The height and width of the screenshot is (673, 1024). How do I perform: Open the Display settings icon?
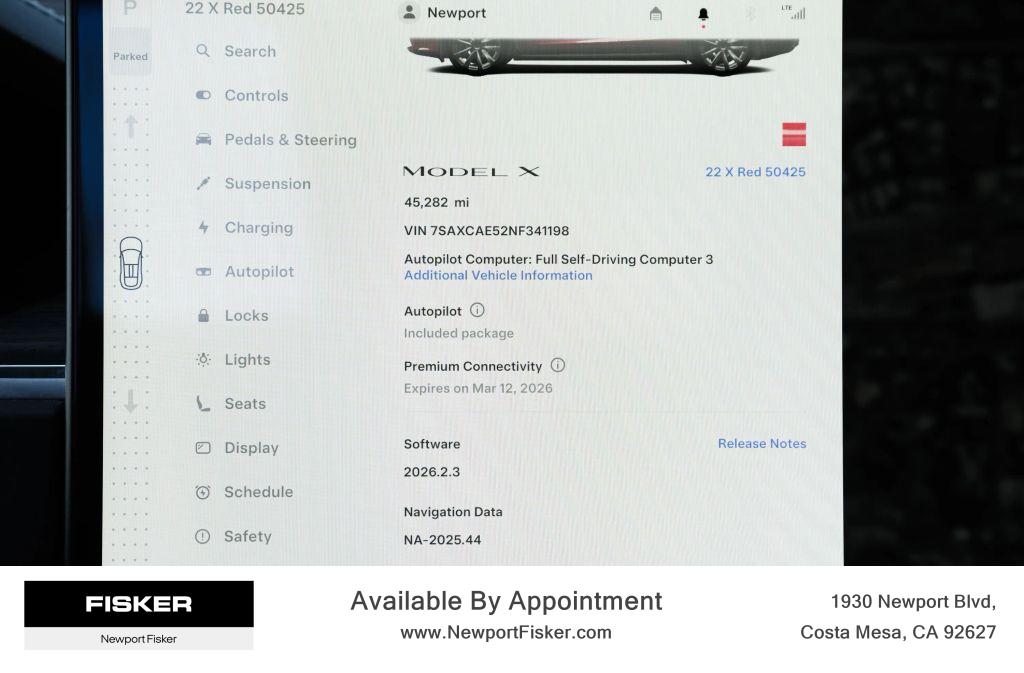click(x=203, y=448)
